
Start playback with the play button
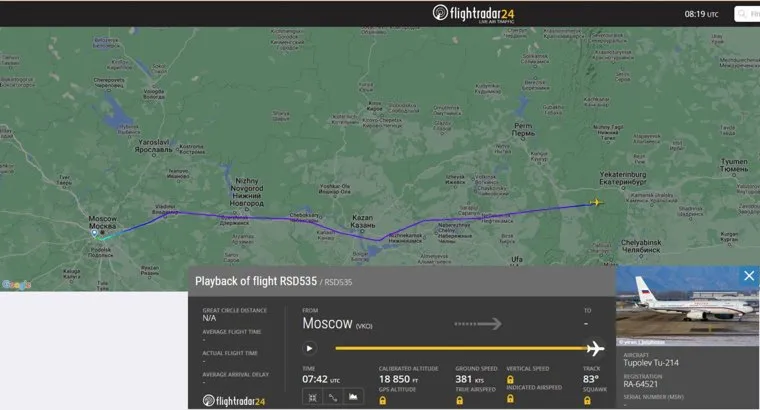pyautogui.click(x=309, y=348)
